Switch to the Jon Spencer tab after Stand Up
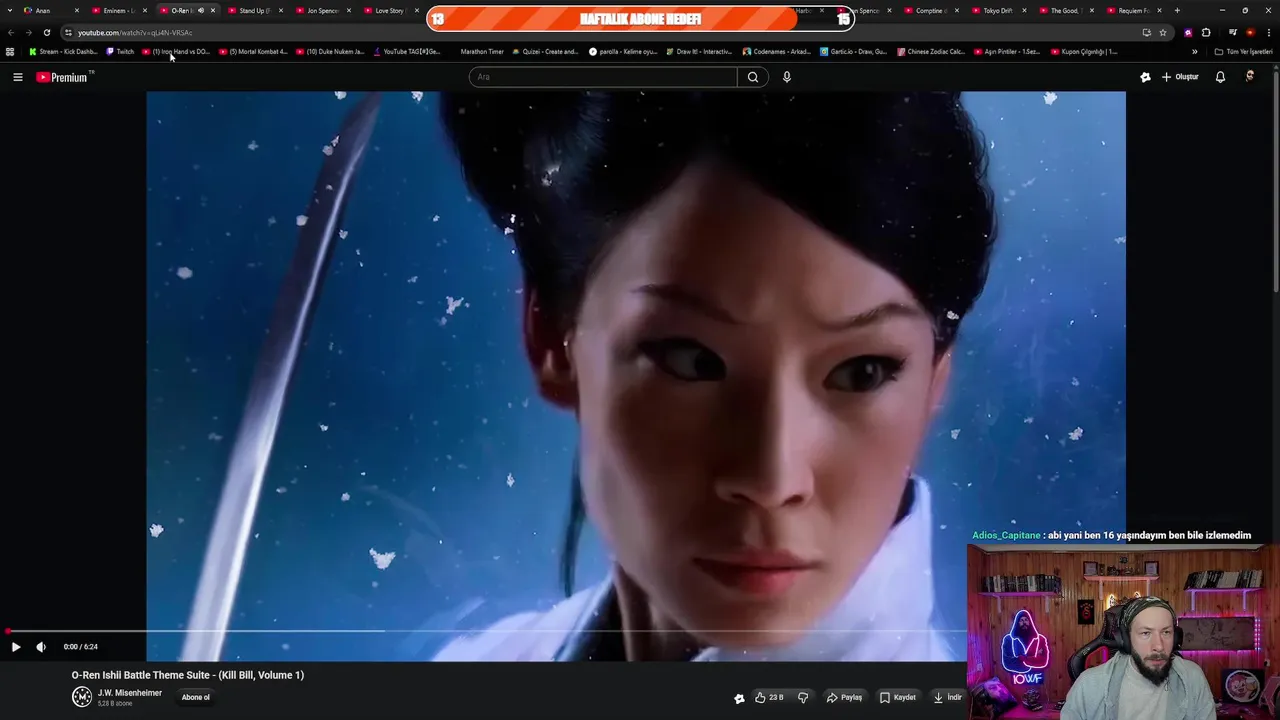The width and height of the screenshot is (1280, 720). tap(322, 10)
